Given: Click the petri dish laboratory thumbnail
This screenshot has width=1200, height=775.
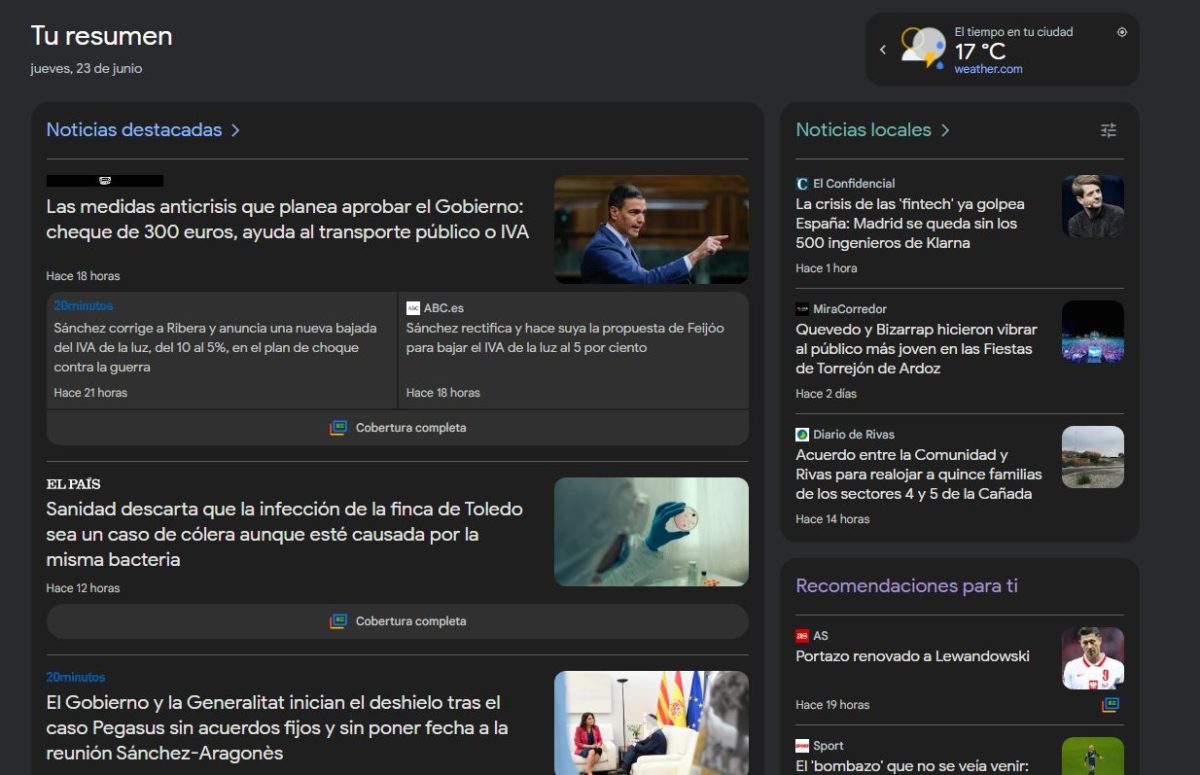Looking at the screenshot, I should pyautogui.click(x=651, y=531).
